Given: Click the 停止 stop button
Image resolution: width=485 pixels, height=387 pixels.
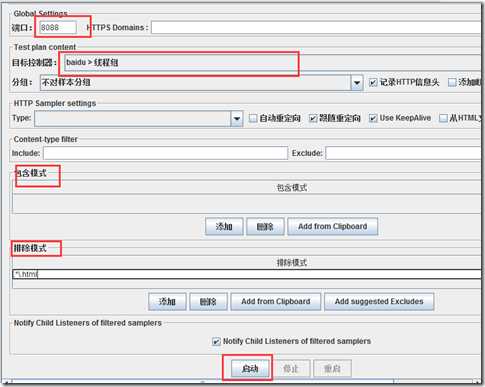Looking at the screenshot, I should click(x=291, y=369).
